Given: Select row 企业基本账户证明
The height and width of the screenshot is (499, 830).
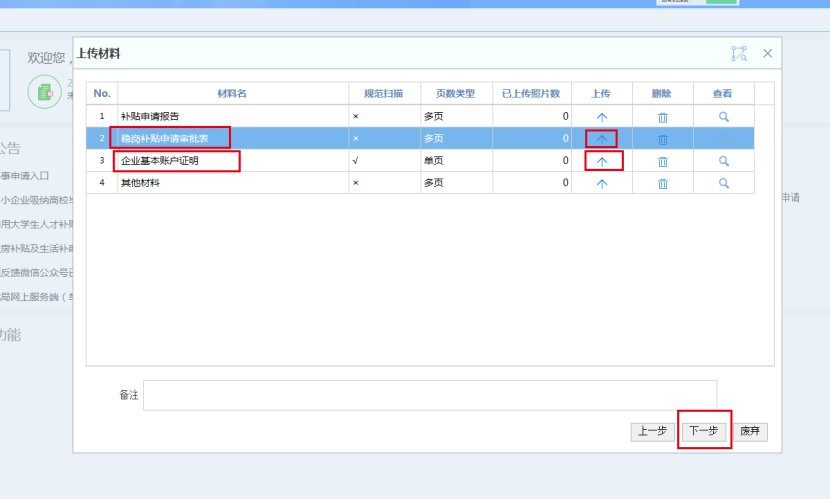Looking at the screenshot, I should click(x=420, y=160).
